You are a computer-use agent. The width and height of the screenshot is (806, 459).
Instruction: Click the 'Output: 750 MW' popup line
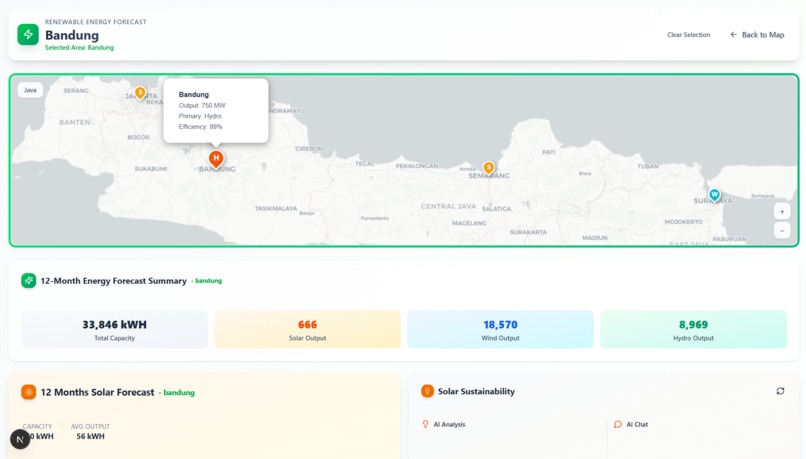[x=202, y=105]
